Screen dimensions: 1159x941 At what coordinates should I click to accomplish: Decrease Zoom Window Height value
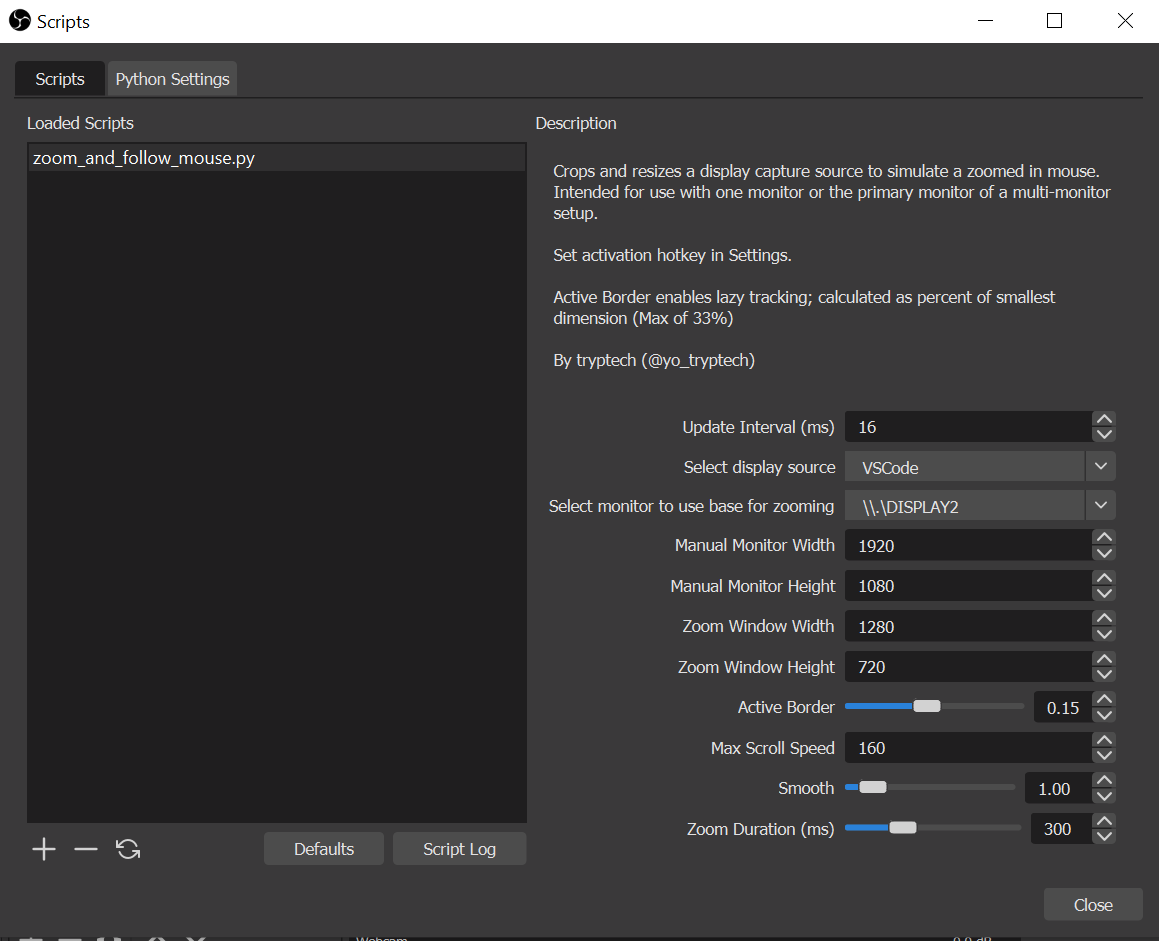1104,675
